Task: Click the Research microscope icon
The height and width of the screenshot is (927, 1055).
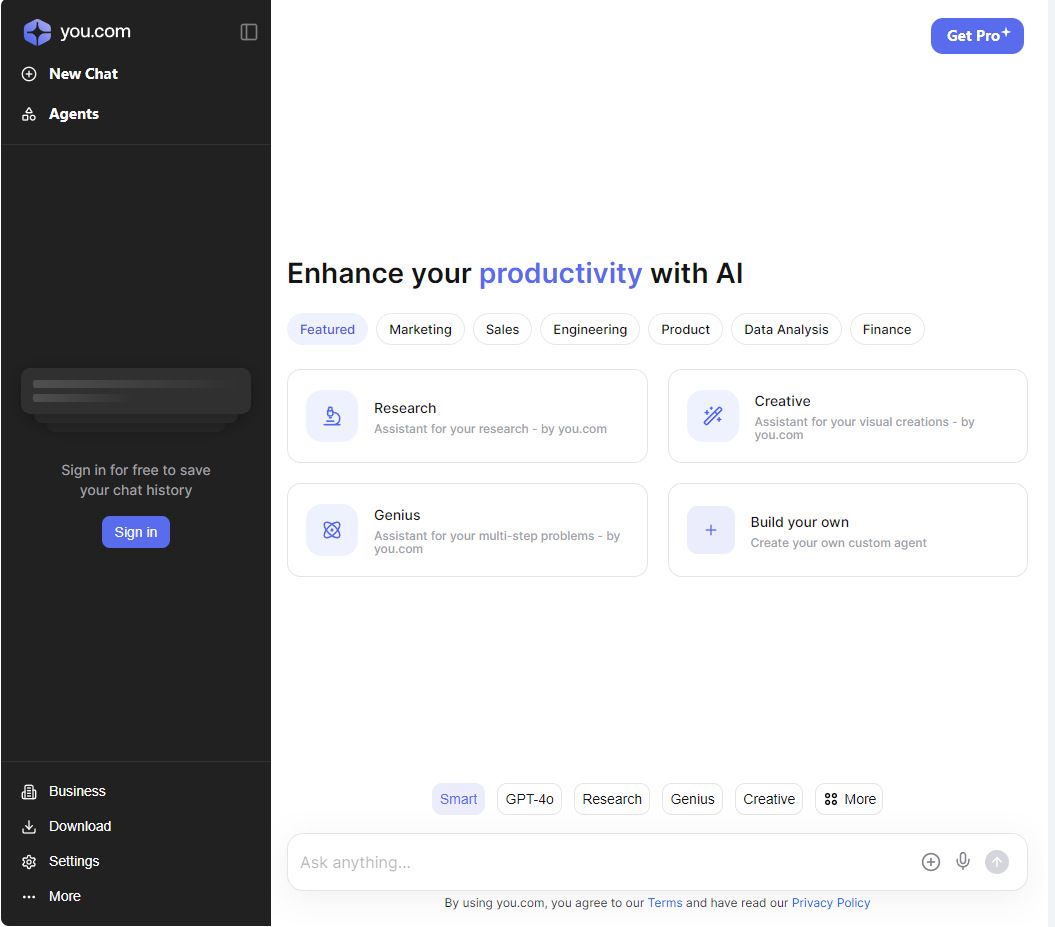Action: click(332, 416)
